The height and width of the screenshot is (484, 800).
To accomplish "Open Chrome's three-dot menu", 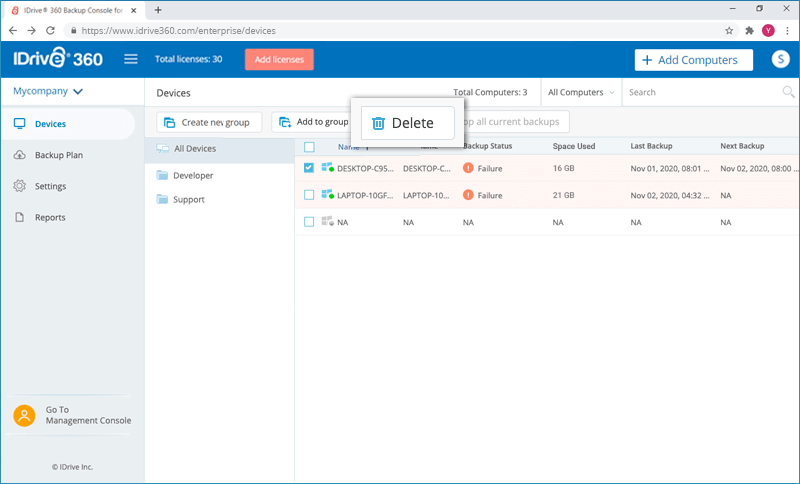I will [x=788, y=31].
